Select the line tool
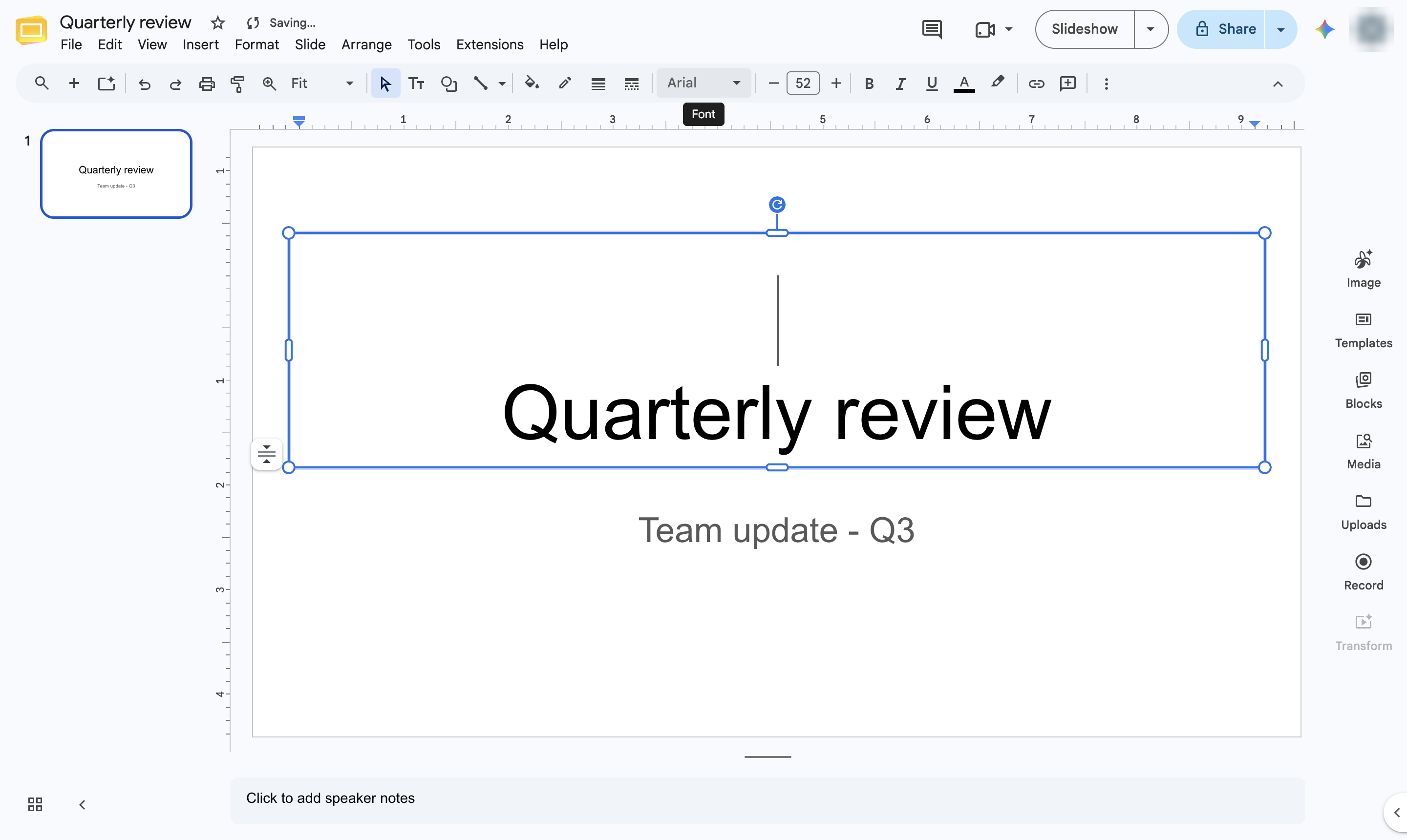The height and width of the screenshot is (840, 1407). [x=481, y=84]
